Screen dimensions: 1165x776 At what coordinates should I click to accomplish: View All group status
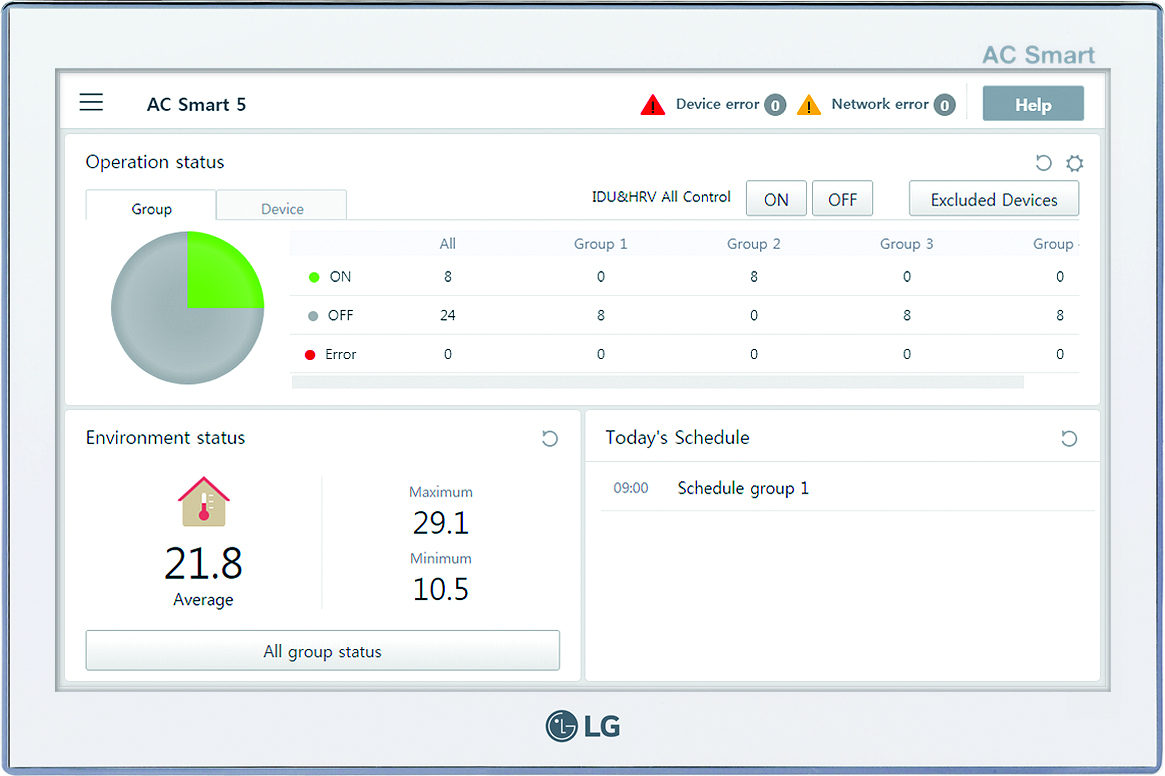coord(322,650)
